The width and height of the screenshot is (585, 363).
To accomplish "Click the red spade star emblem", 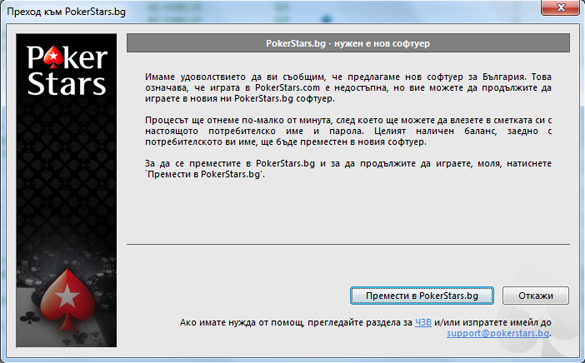I will (67, 299).
